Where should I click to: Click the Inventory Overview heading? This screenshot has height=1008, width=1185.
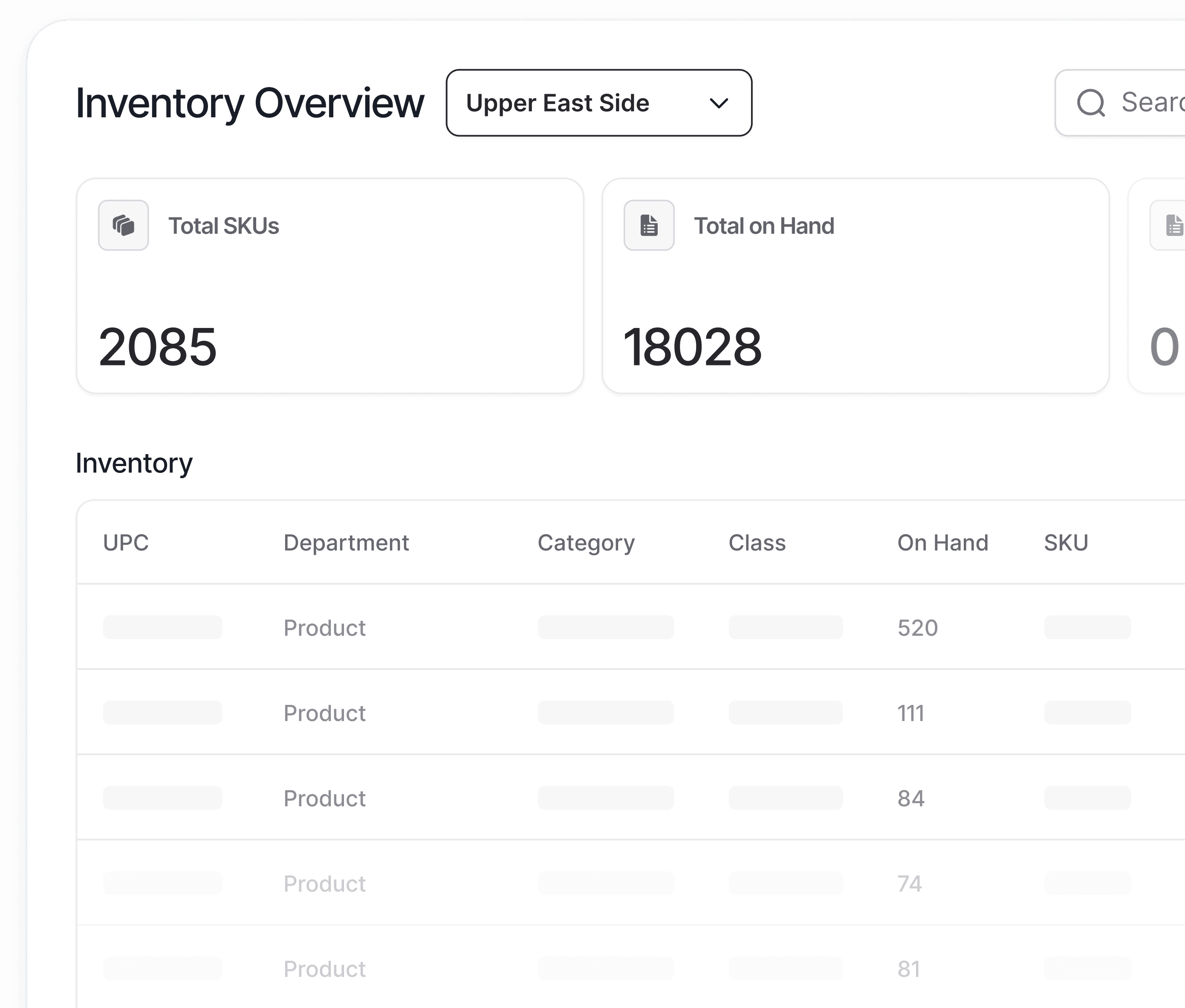click(249, 104)
